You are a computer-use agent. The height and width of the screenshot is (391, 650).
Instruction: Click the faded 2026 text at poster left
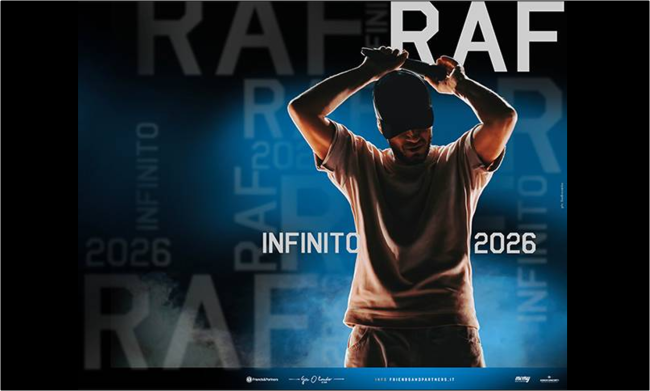(128, 252)
